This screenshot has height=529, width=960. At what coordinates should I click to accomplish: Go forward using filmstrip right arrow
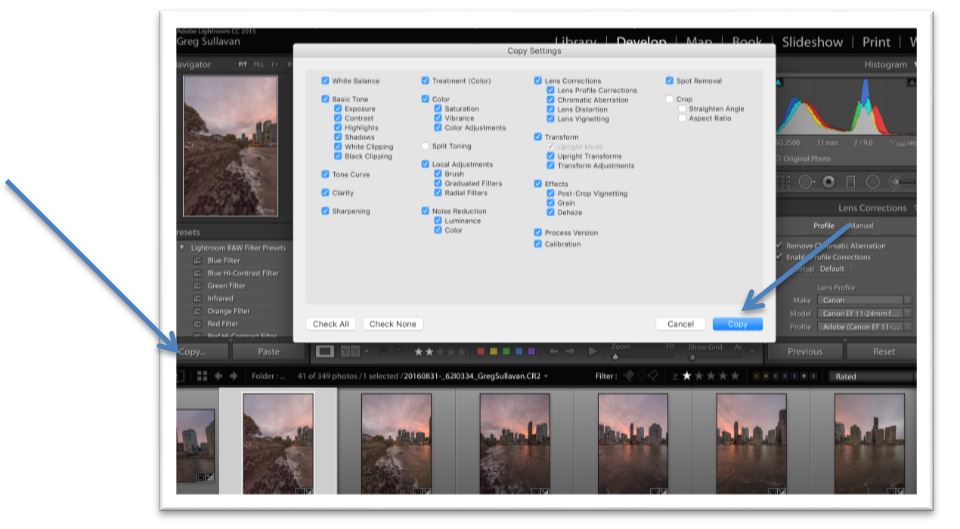click(233, 376)
